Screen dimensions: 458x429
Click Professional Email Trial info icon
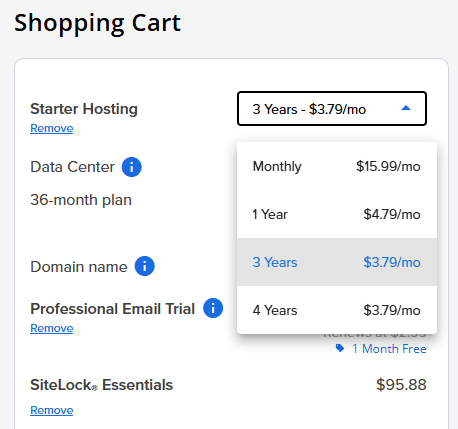(213, 308)
